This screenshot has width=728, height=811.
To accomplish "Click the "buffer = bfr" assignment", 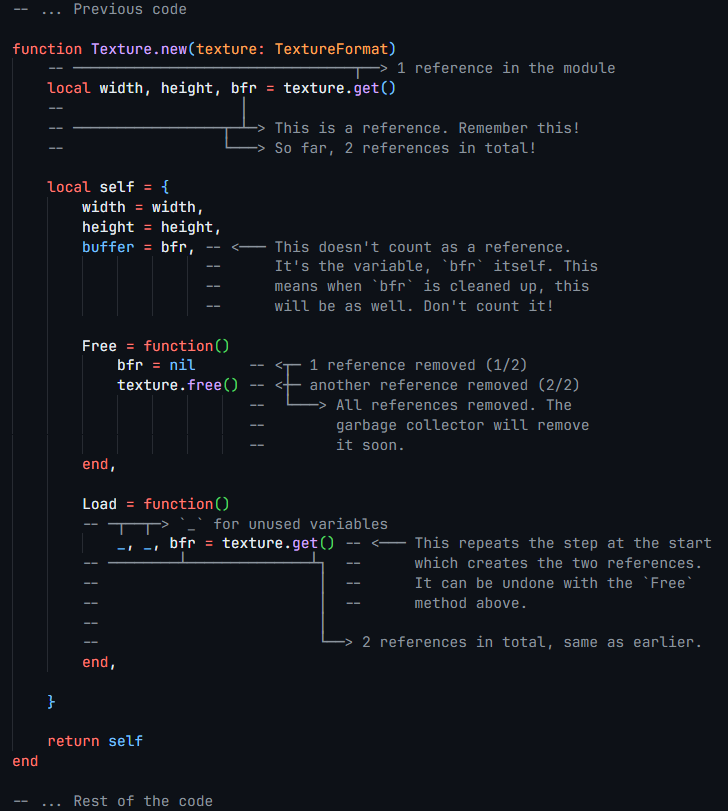I will (135, 247).
